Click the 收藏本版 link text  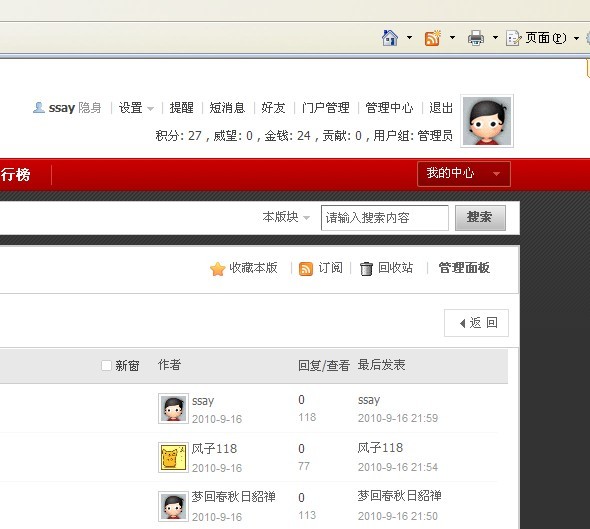pos(253,268)
